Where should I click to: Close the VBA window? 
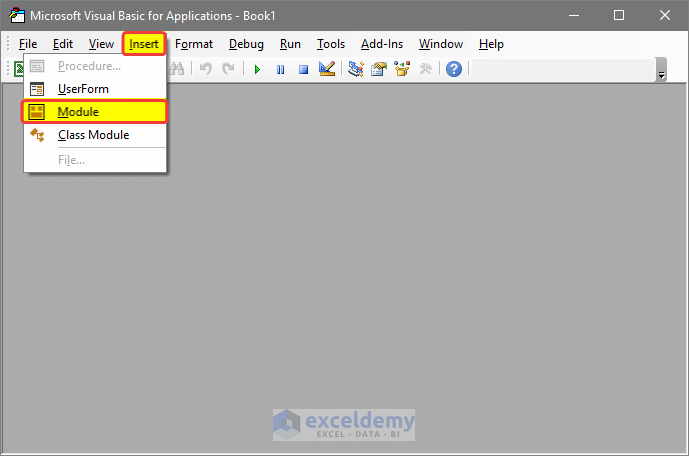pos(664,15)
